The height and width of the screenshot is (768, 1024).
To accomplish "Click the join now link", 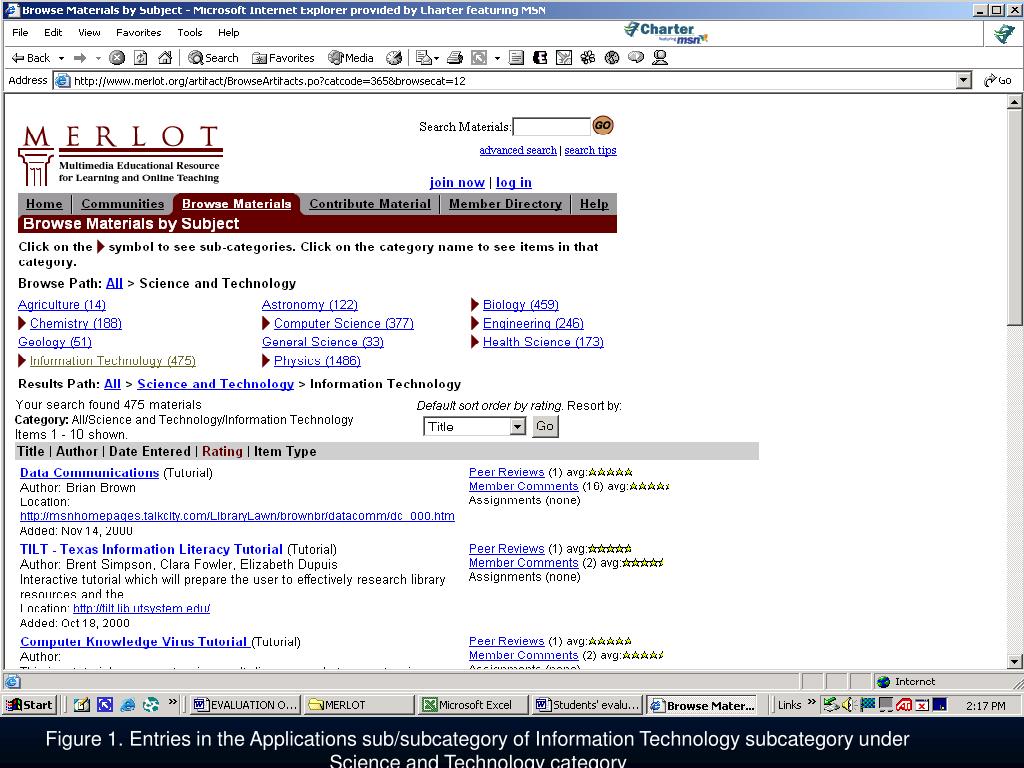I will coord(457,182).
